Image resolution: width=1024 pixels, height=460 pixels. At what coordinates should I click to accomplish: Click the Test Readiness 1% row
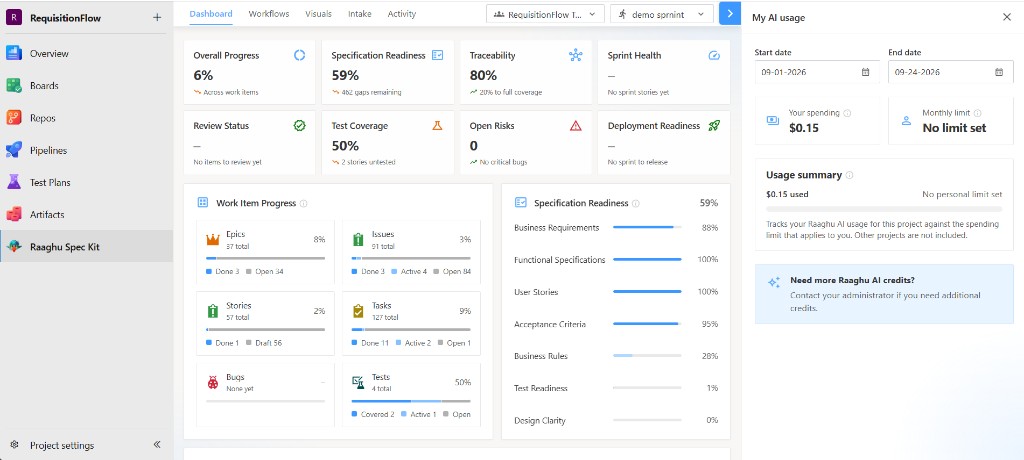[616, 388]
